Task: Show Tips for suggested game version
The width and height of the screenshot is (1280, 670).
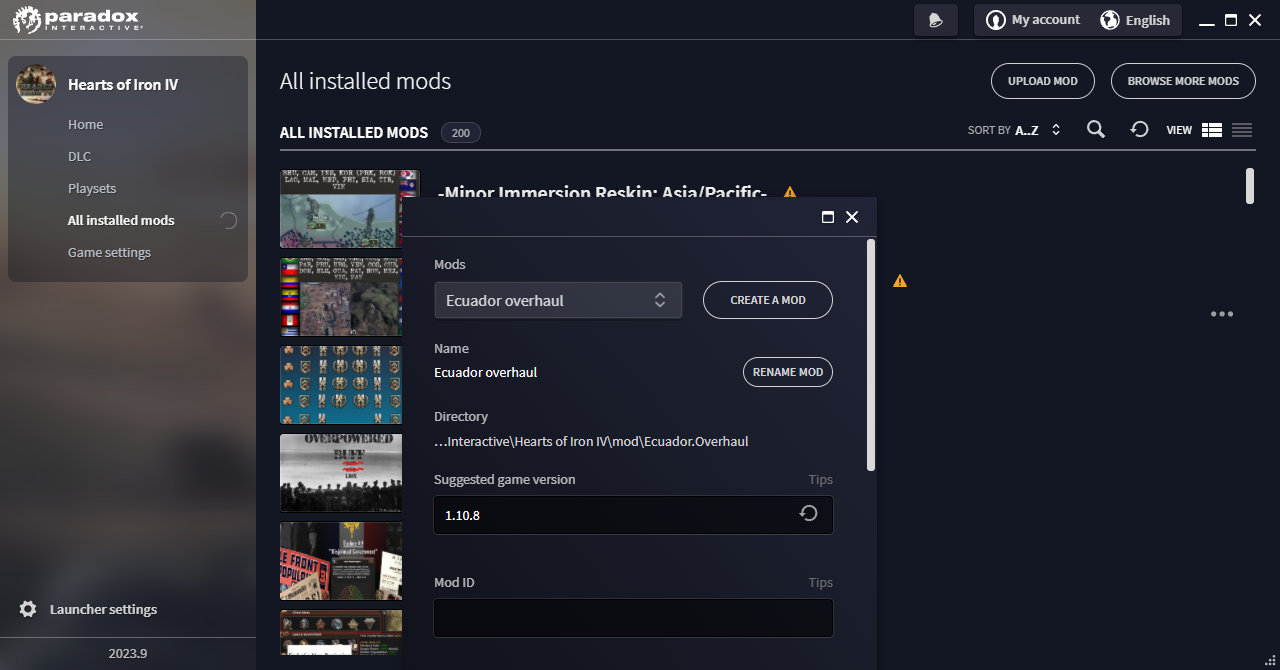Action: click(820, 479)
